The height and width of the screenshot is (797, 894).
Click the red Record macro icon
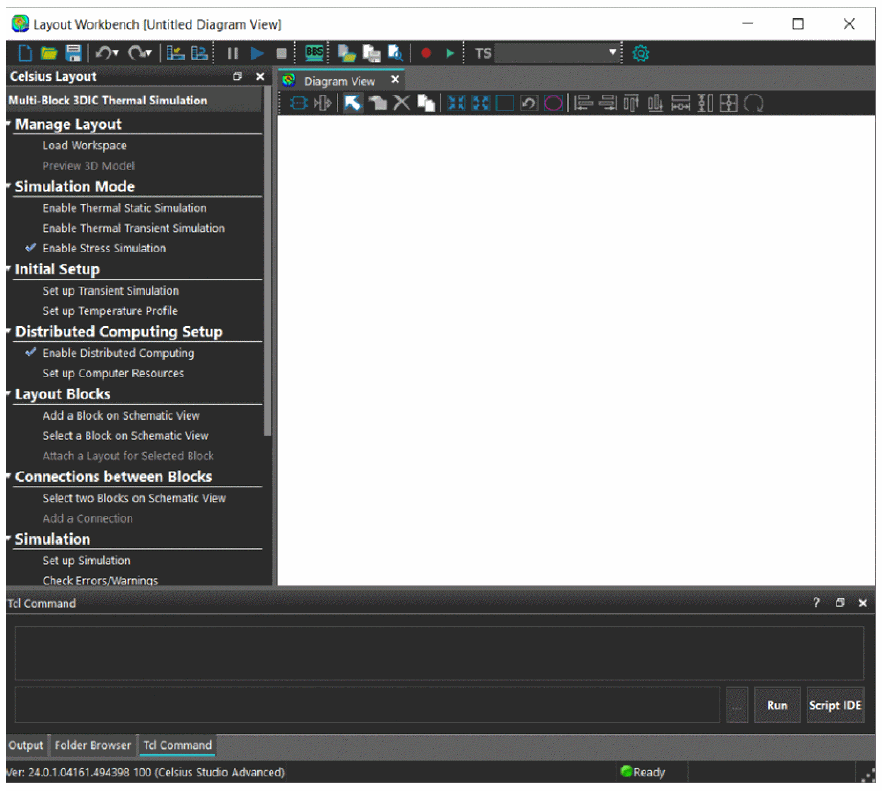click(425, 53)
